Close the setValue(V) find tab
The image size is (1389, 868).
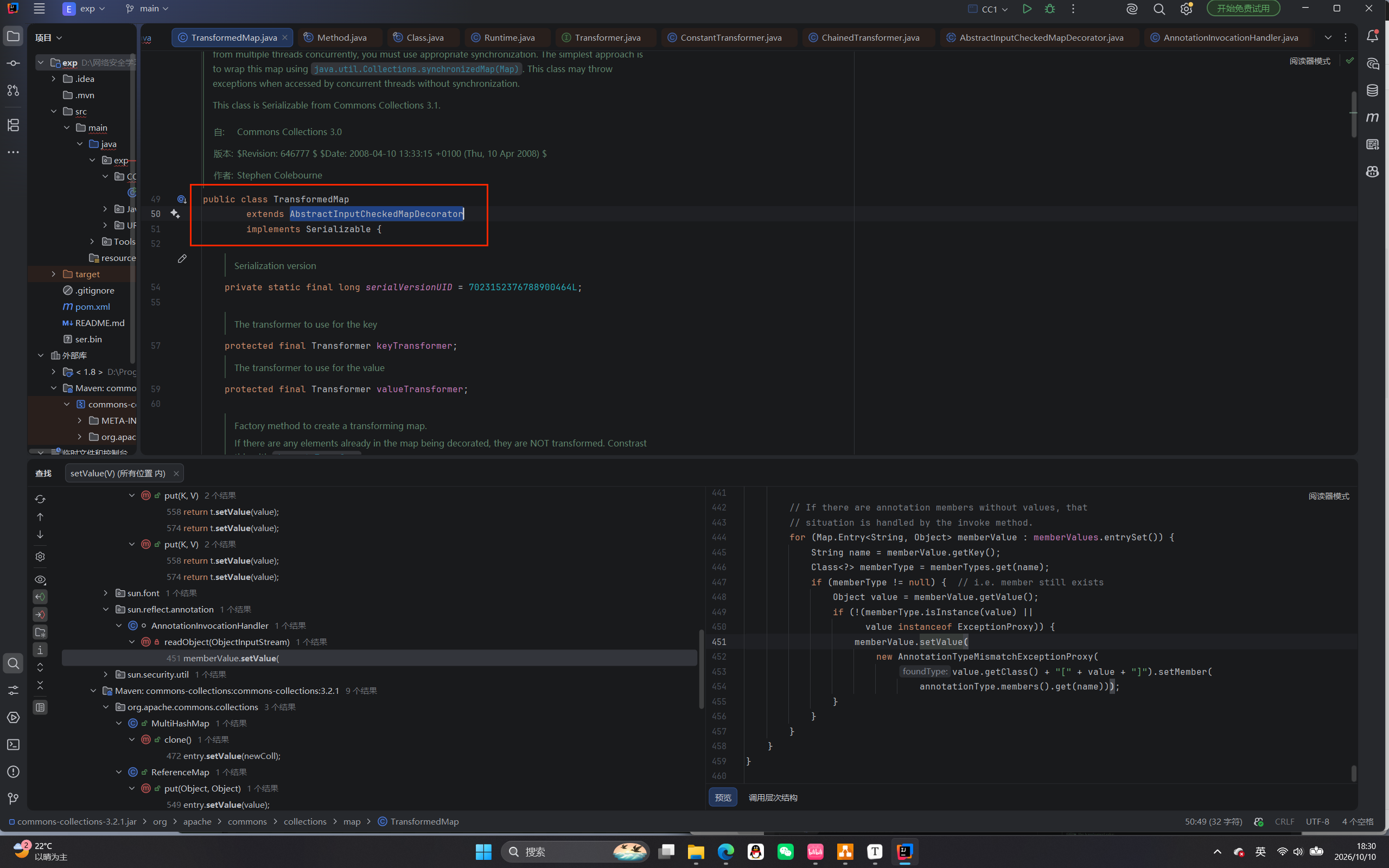click(176, 473)
